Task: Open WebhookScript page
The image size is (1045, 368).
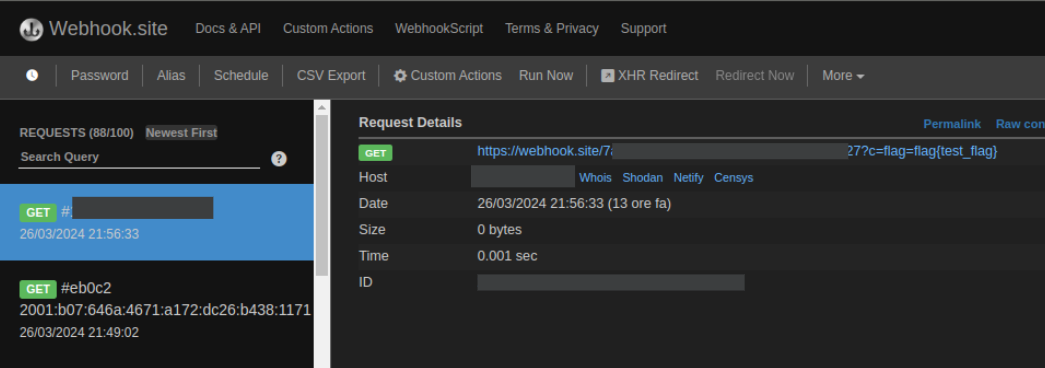Action: (439, 29)
